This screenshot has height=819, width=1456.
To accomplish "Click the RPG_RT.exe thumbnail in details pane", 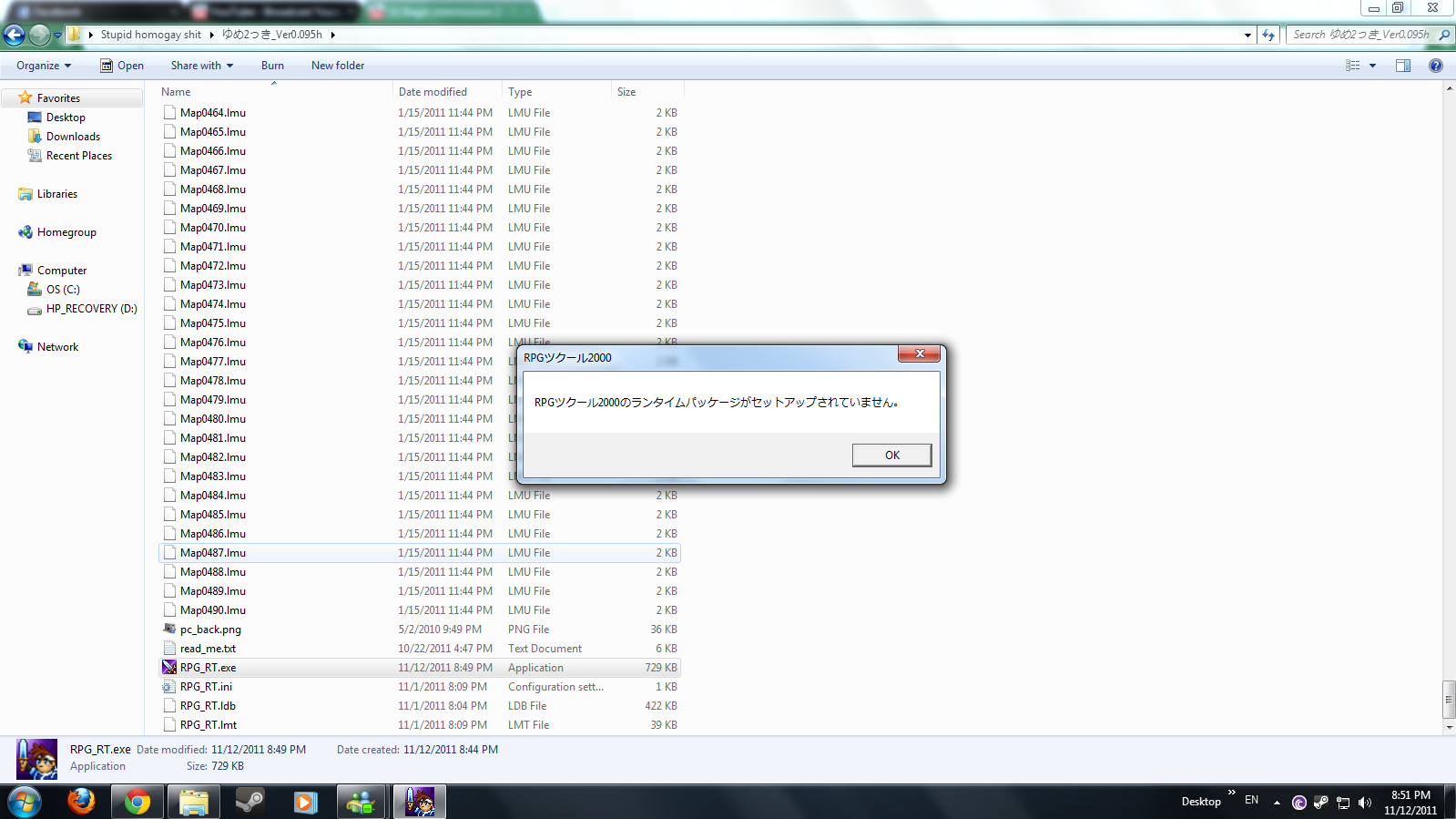I will 37,758.
